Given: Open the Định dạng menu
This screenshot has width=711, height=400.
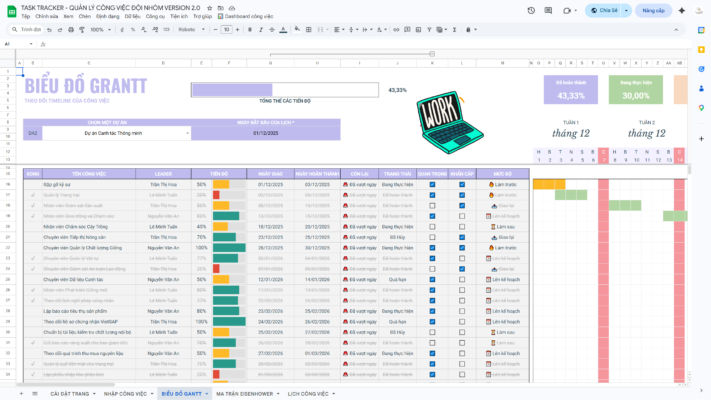Looking at the screenshot, I should coord(108,16).
